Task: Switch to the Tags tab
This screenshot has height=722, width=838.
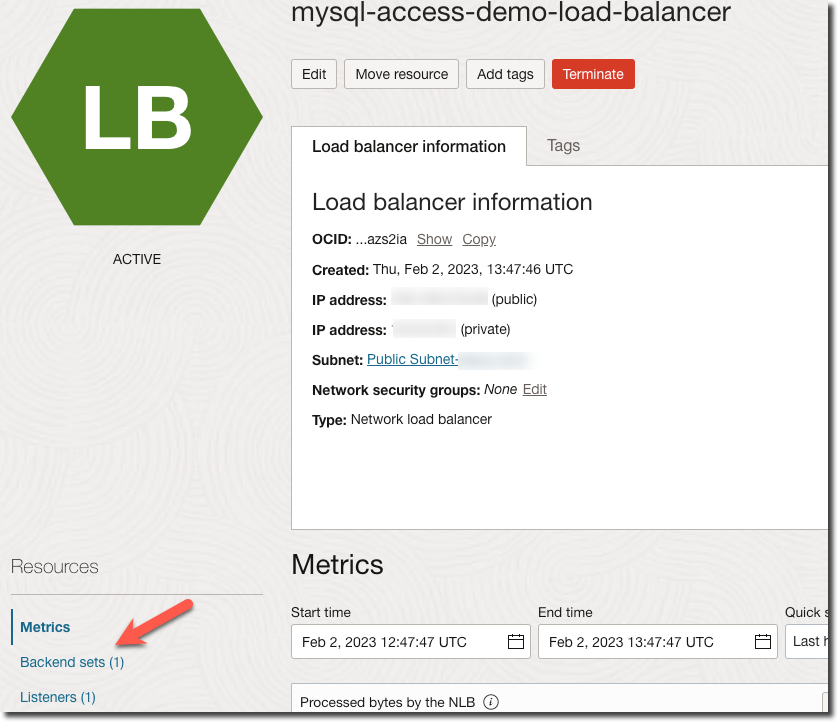Action: click(x=563, y=145)
